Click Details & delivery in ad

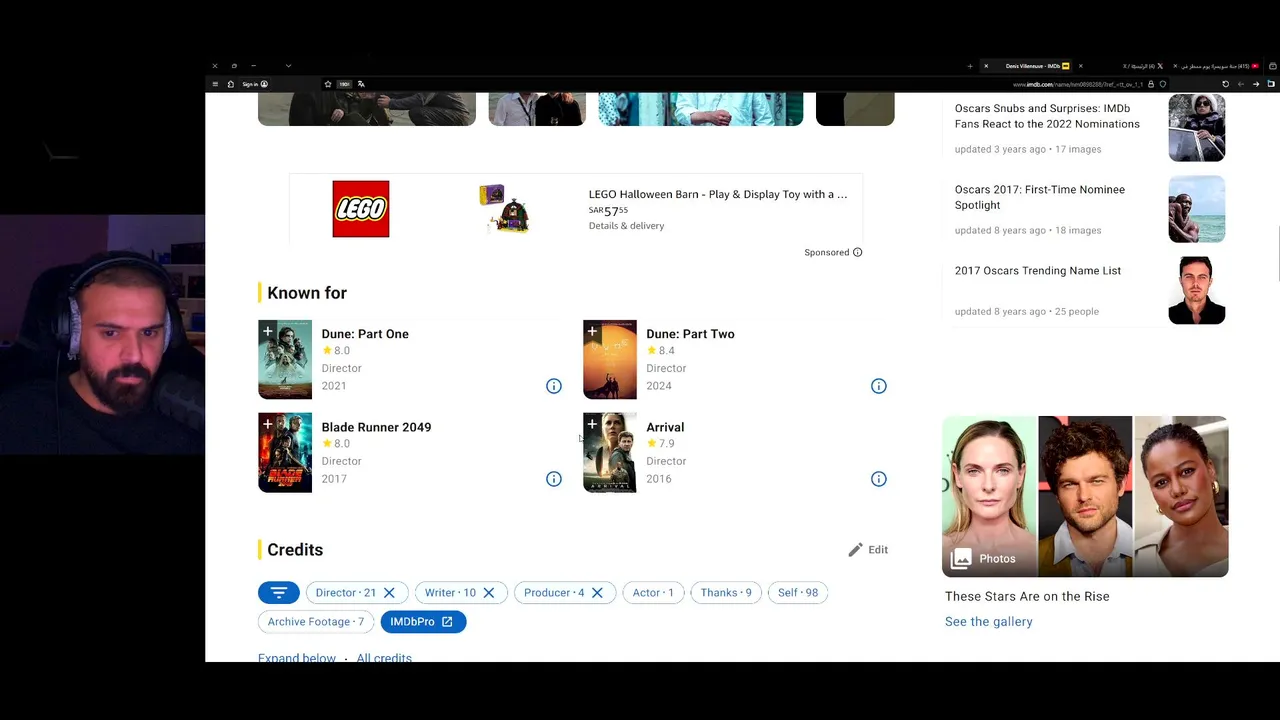click(626, 226)
